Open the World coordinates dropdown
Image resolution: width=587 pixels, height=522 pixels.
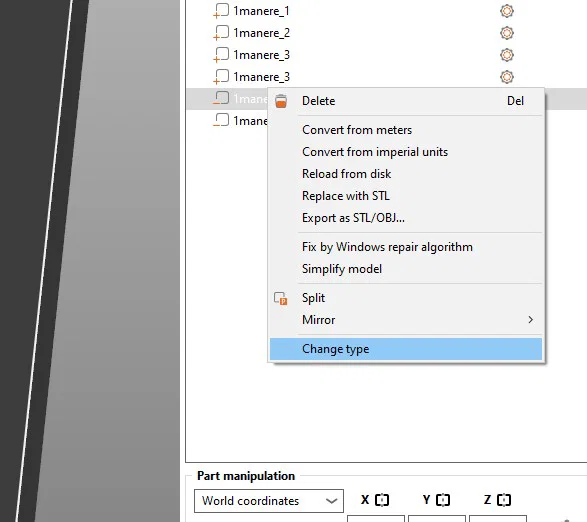pyautogui.click(x=269, y=501)
